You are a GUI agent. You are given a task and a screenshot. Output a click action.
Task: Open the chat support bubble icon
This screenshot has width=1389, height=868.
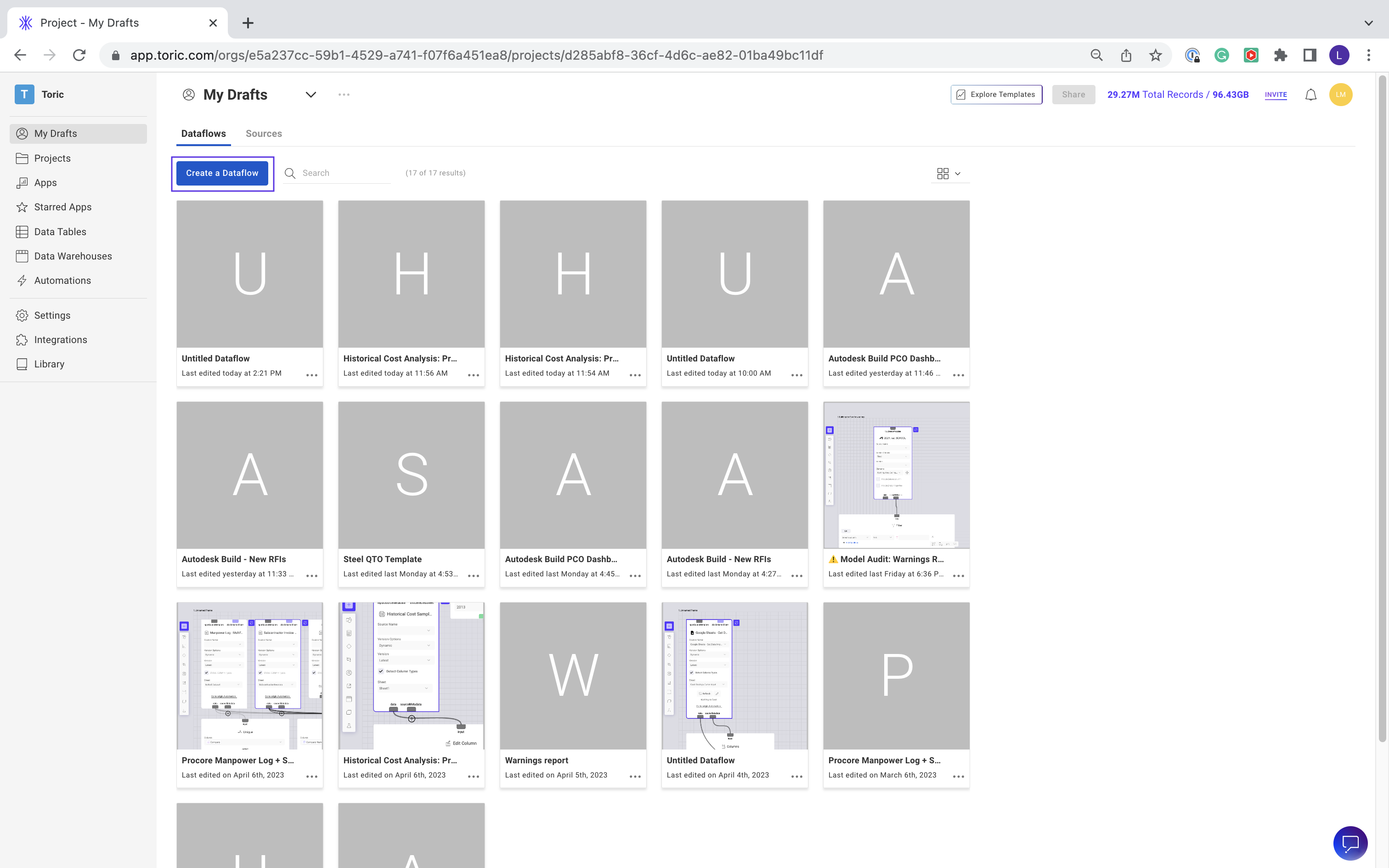(1350, 843)
